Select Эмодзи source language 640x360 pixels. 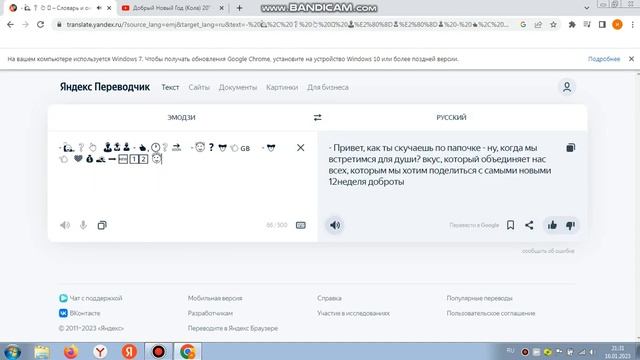tap(181, 118)
